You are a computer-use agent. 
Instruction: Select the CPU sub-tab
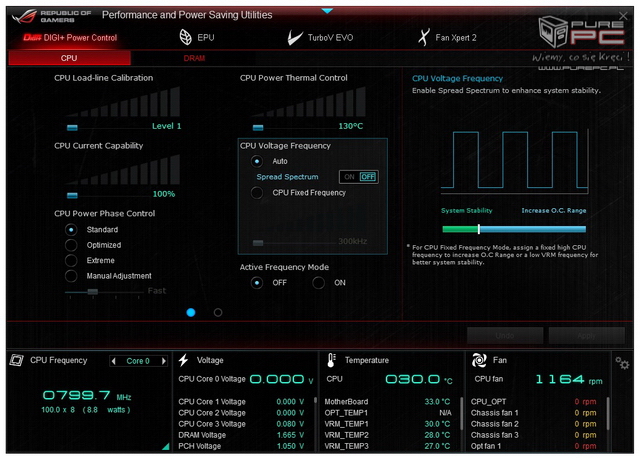pyautogui.click(x=69, y=58)
